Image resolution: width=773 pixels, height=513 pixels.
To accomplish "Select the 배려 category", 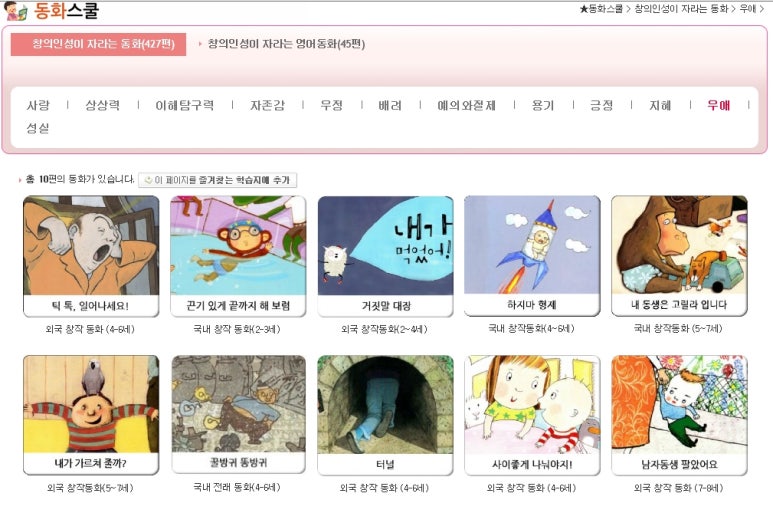I will point(390,105).
